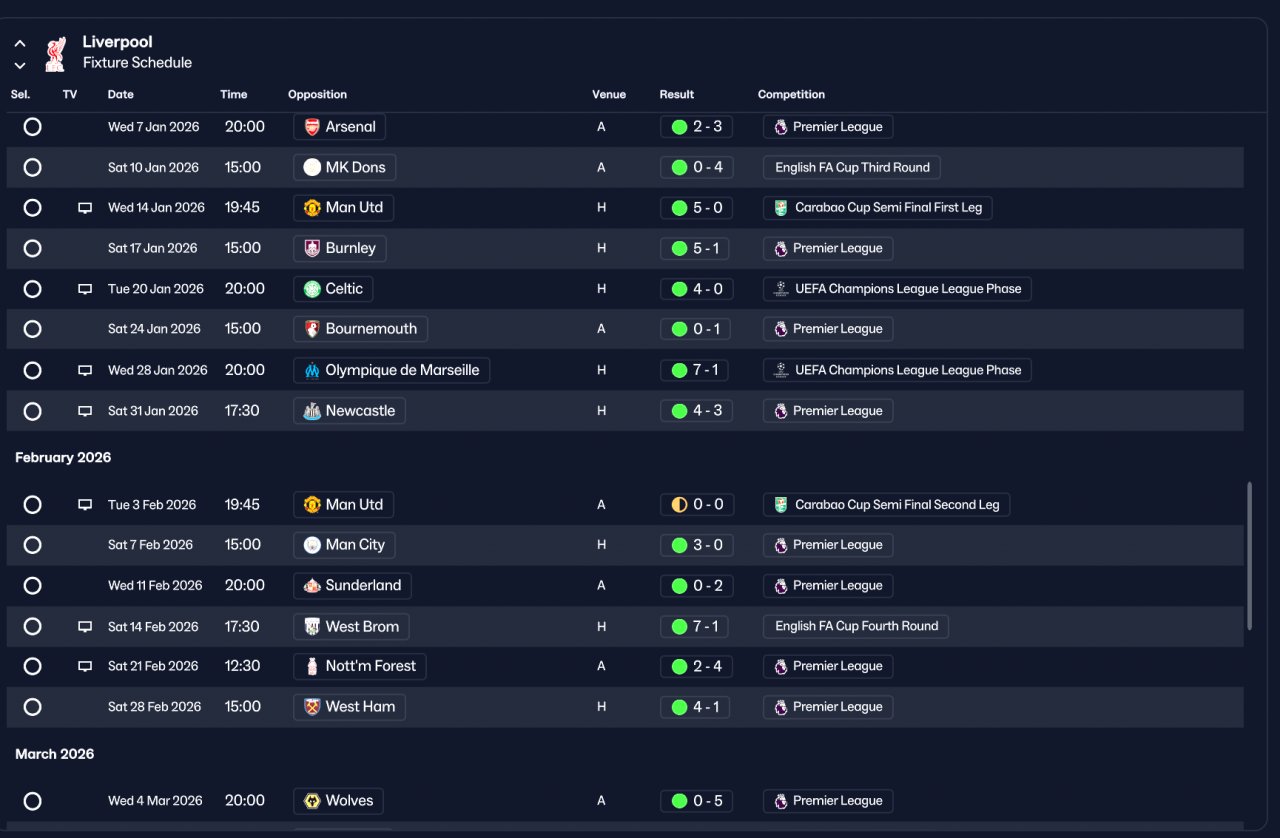The width and height of the screenshot is (1280, 838).
Task: Go to next team with down chevron
Action: 20,66
